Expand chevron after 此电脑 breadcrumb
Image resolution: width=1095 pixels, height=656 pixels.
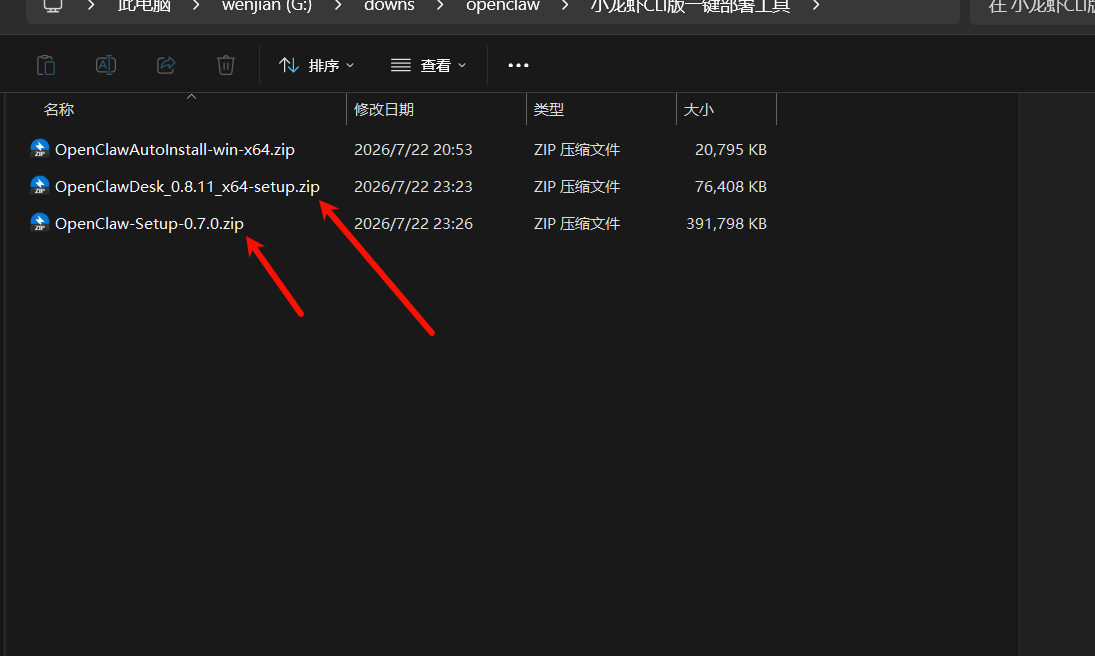tap(196, 6)
